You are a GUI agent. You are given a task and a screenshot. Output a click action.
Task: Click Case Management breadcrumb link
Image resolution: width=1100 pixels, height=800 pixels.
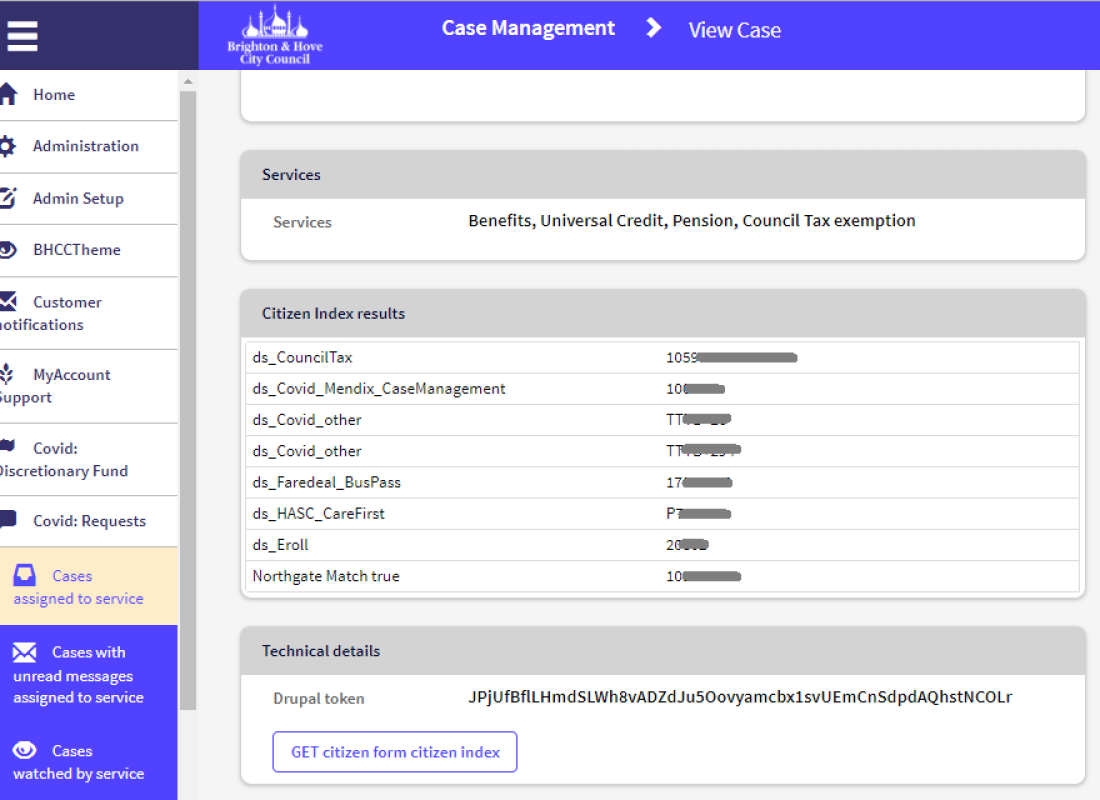528,28
